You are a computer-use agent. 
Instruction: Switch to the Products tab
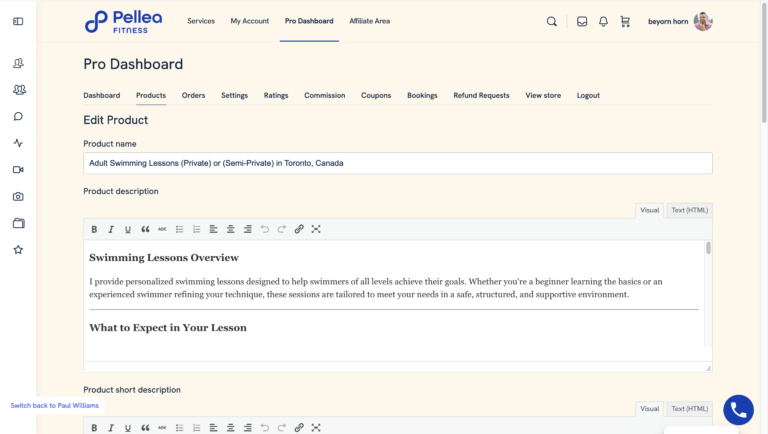pos(151,96)
